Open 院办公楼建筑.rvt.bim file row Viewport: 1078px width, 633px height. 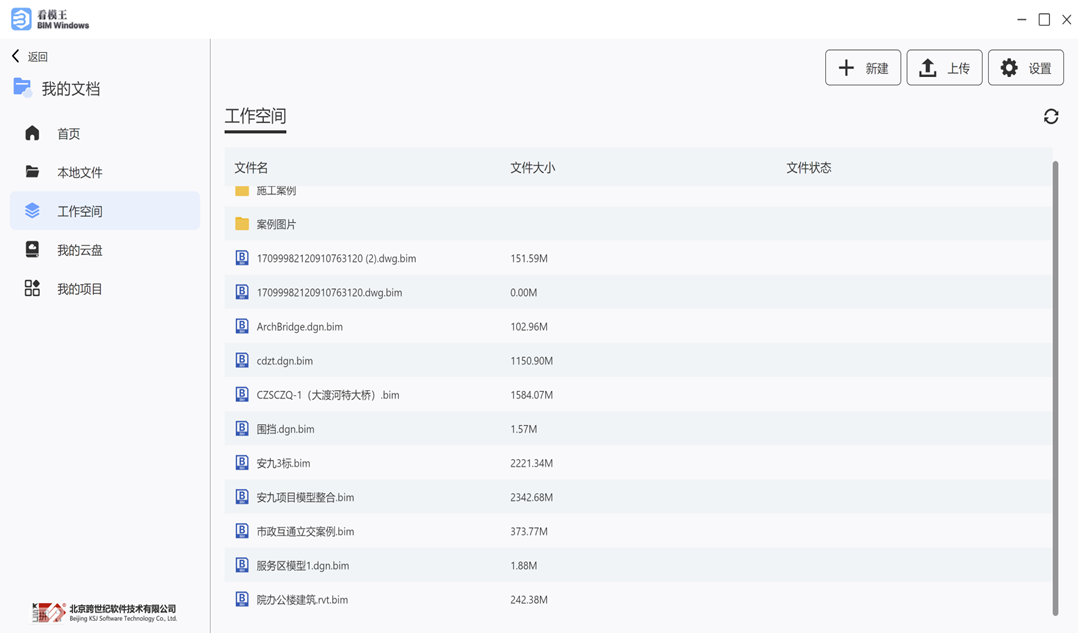tap(302, 600)
